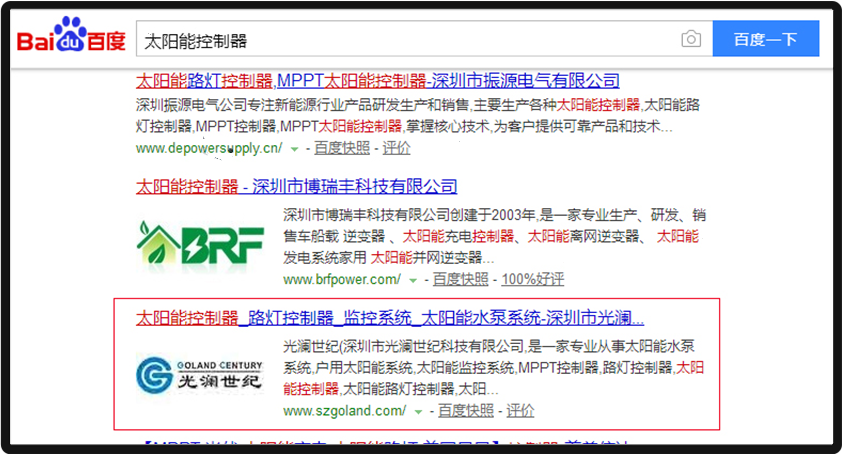Click the Baidu logo
Image resolution: width=843 pixels, height=454 pixels.
(x=71, y=39)
